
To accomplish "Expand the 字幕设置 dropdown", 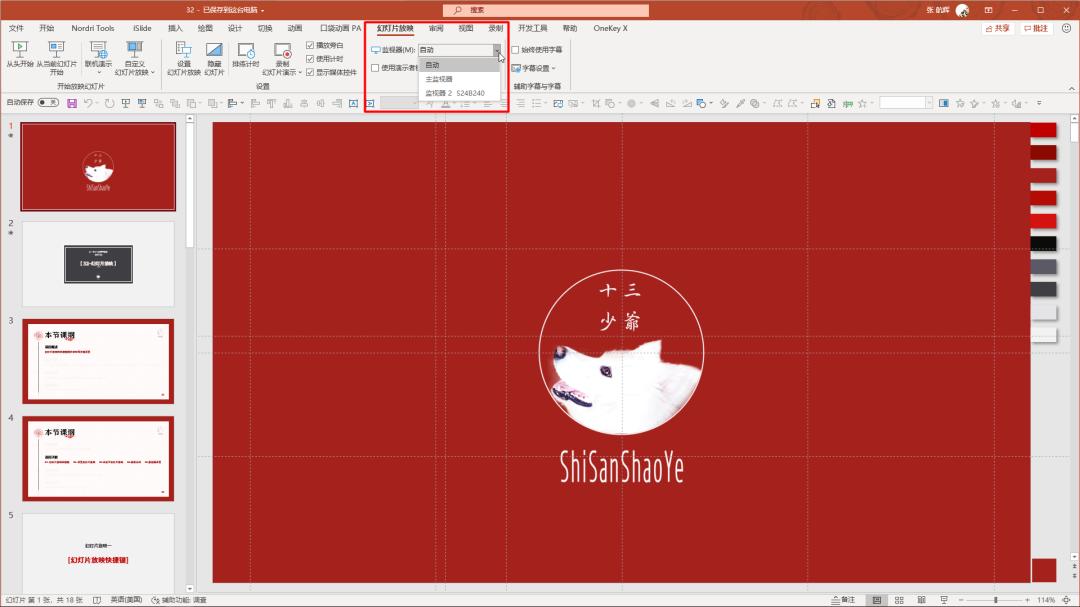I will point(534,69).
